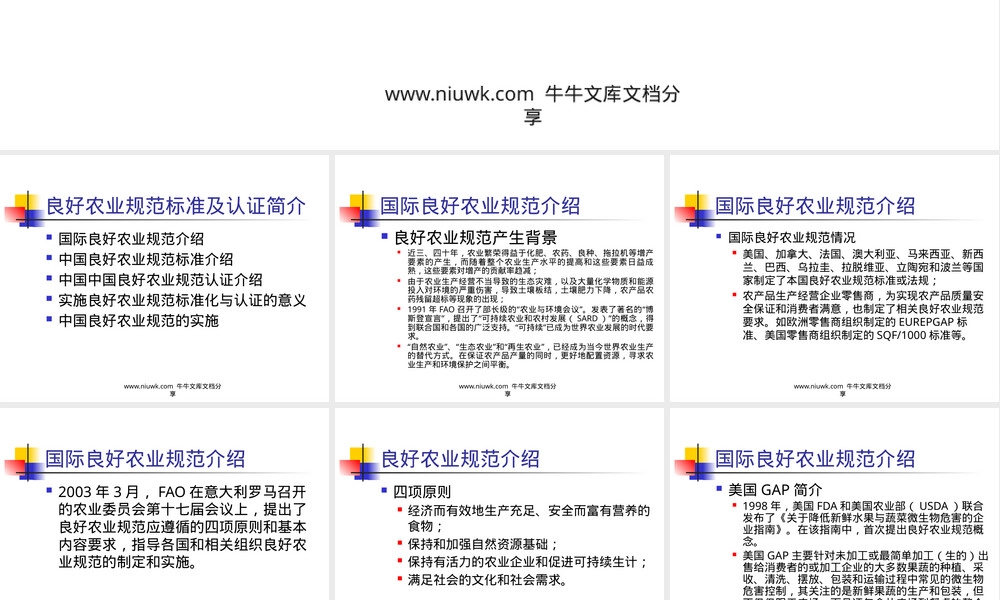Click the title above 良好农业规范产生背景
1000x600 pixels.
[480, 206]
